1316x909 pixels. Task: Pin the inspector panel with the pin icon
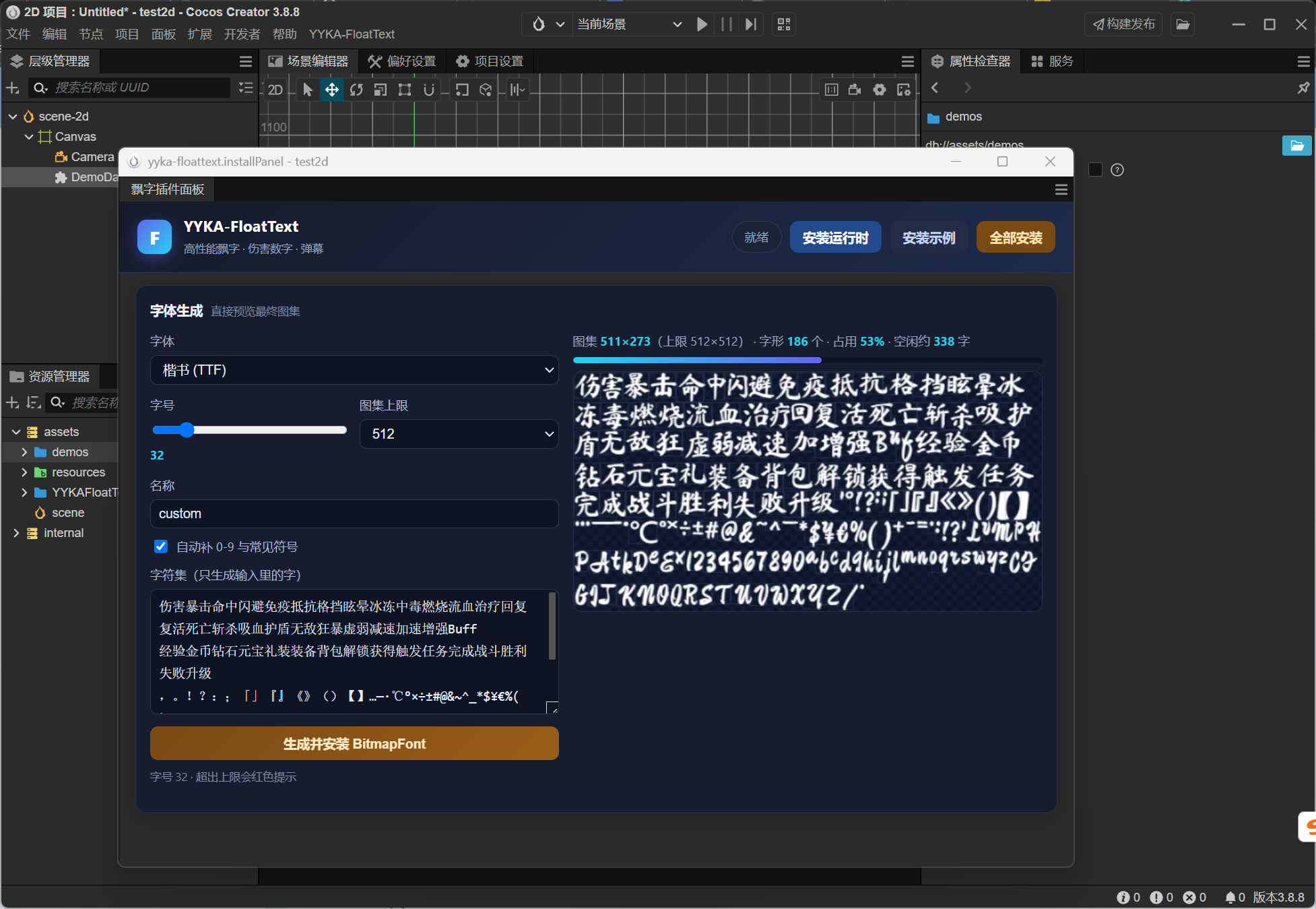[1304, 88]
